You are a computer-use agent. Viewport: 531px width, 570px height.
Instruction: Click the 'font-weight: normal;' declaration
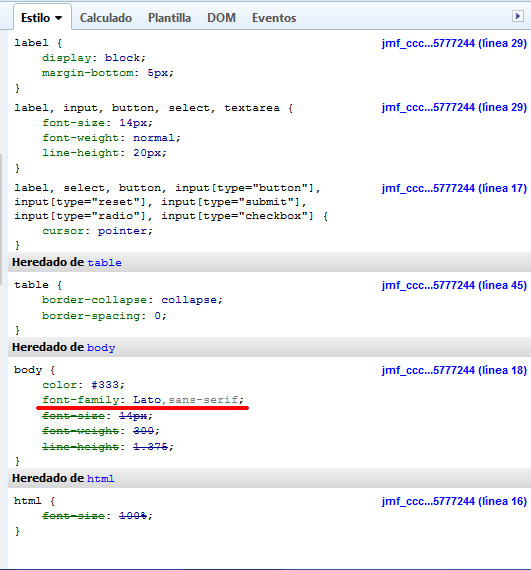coord(111,138)
